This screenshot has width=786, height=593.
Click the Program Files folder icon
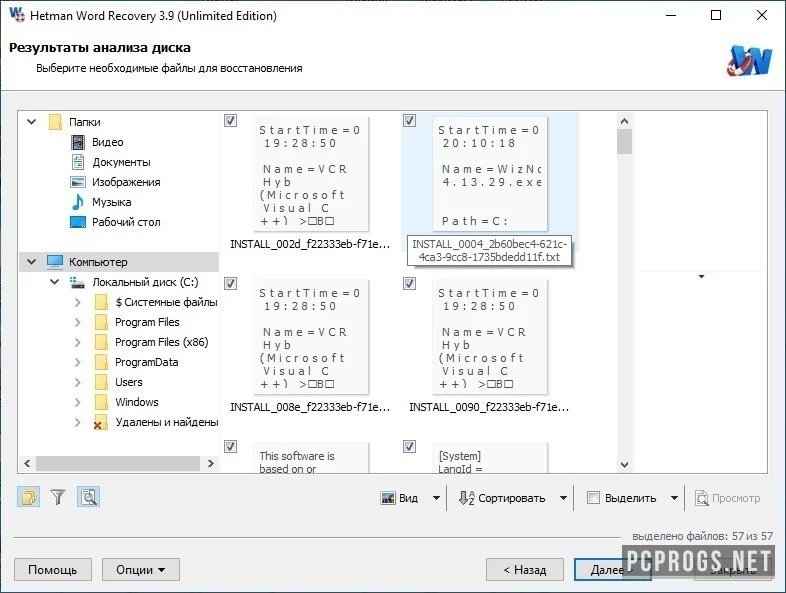click(101, 322)
